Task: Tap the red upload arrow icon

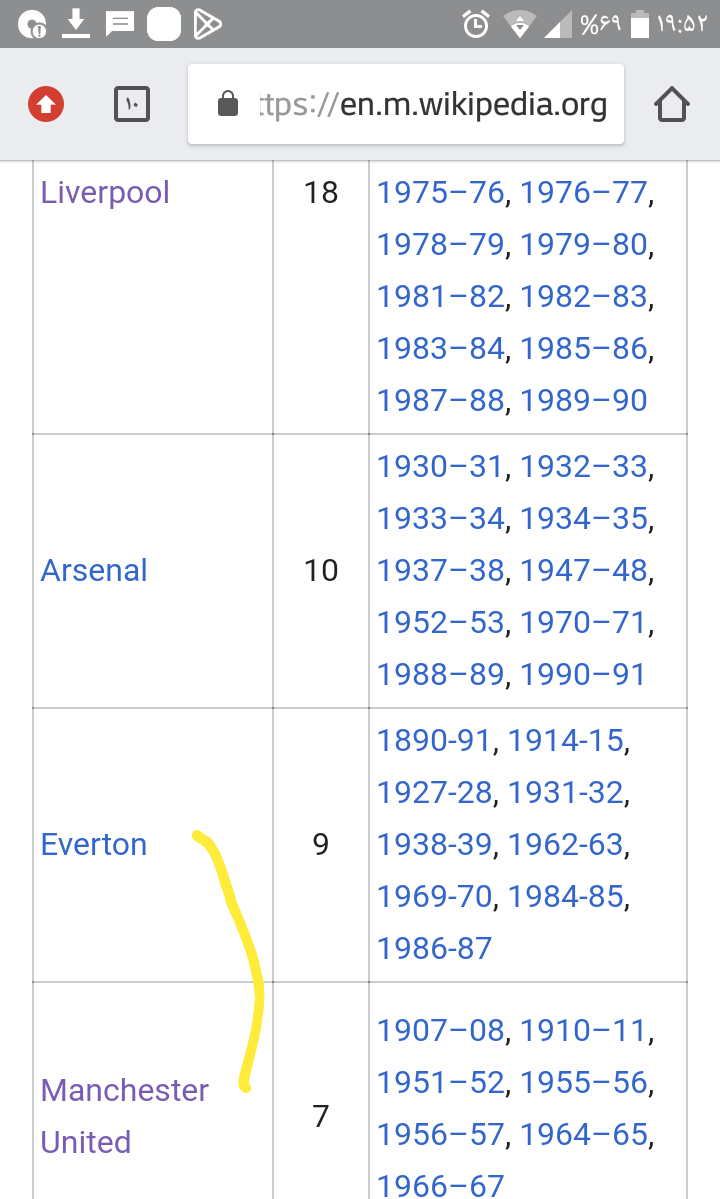Action: click(46, 104)
